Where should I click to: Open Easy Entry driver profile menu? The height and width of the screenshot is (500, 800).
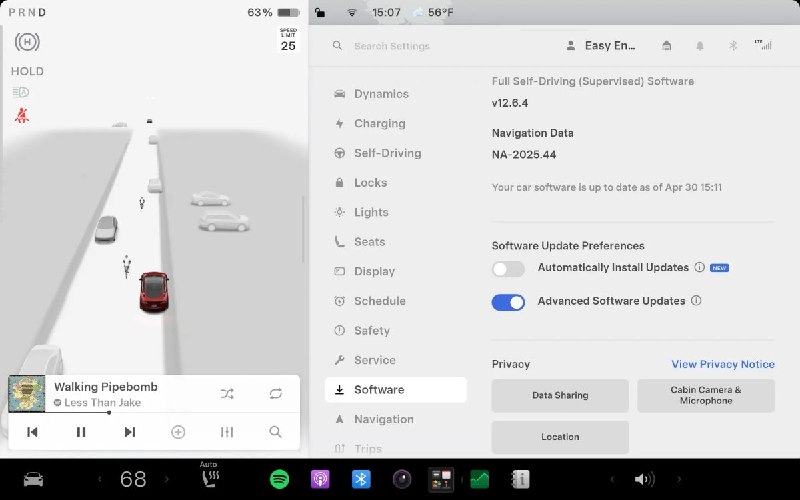tap(601, 45)
